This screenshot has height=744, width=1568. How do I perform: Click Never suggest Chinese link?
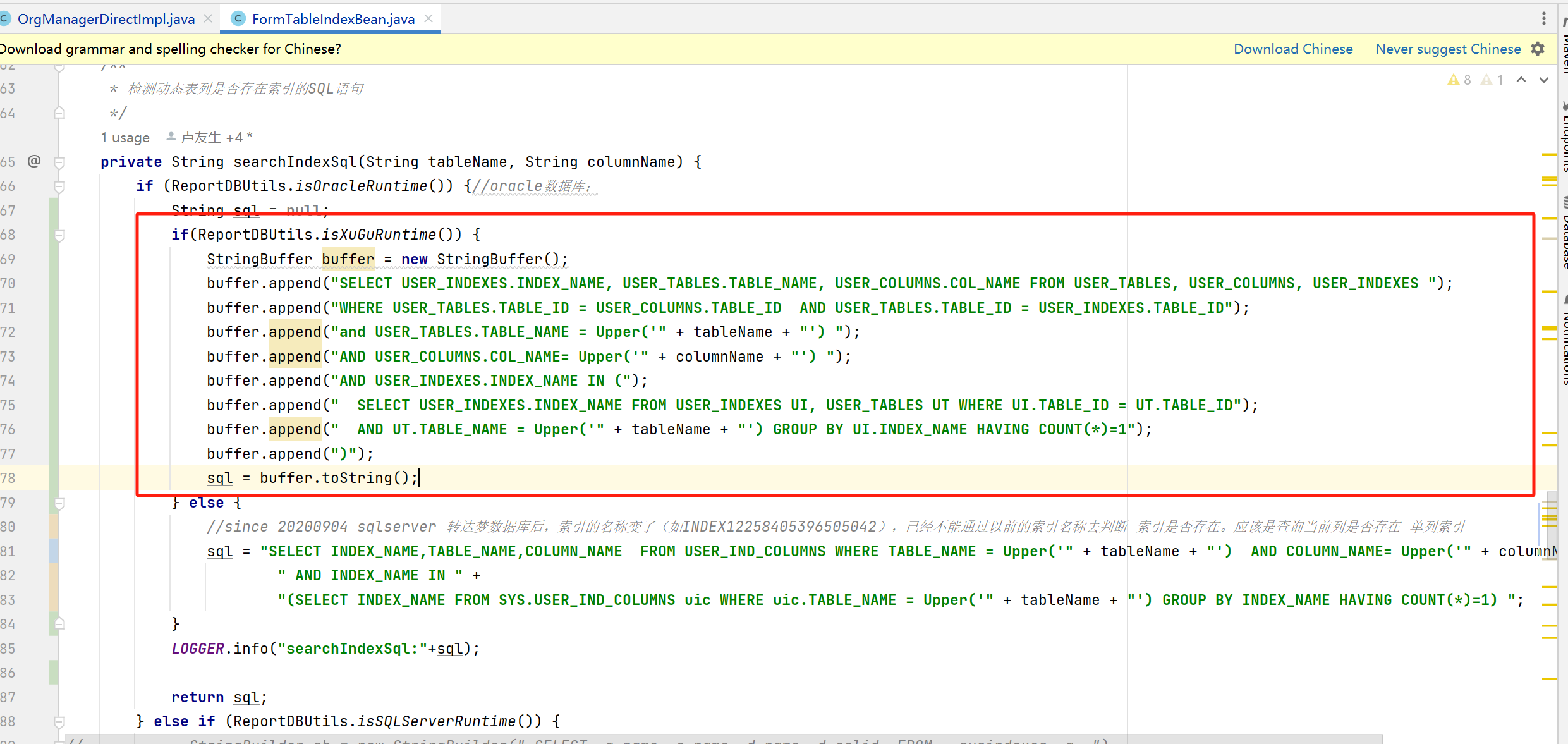(1447, 49)
